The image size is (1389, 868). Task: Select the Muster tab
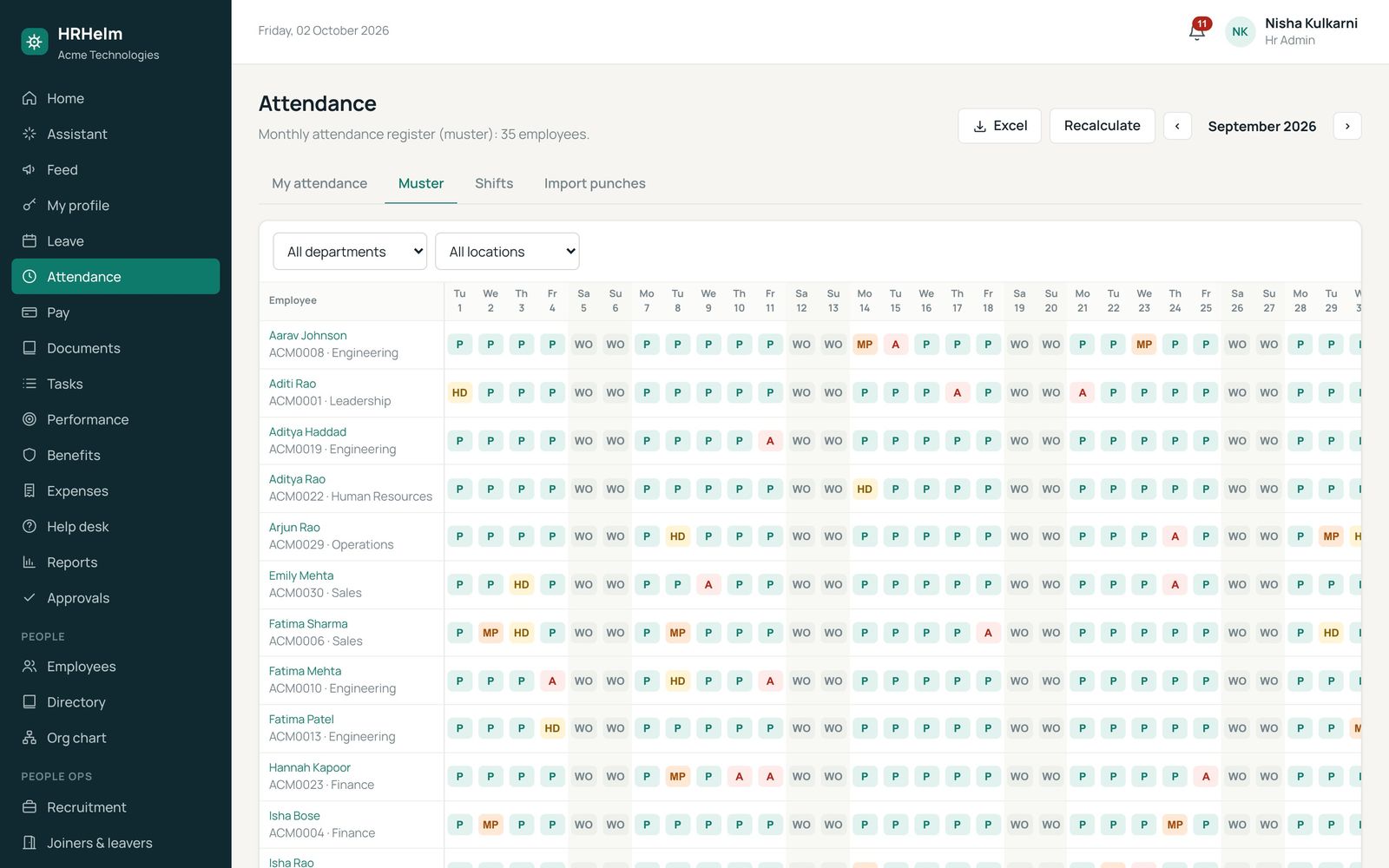(421, 183)
